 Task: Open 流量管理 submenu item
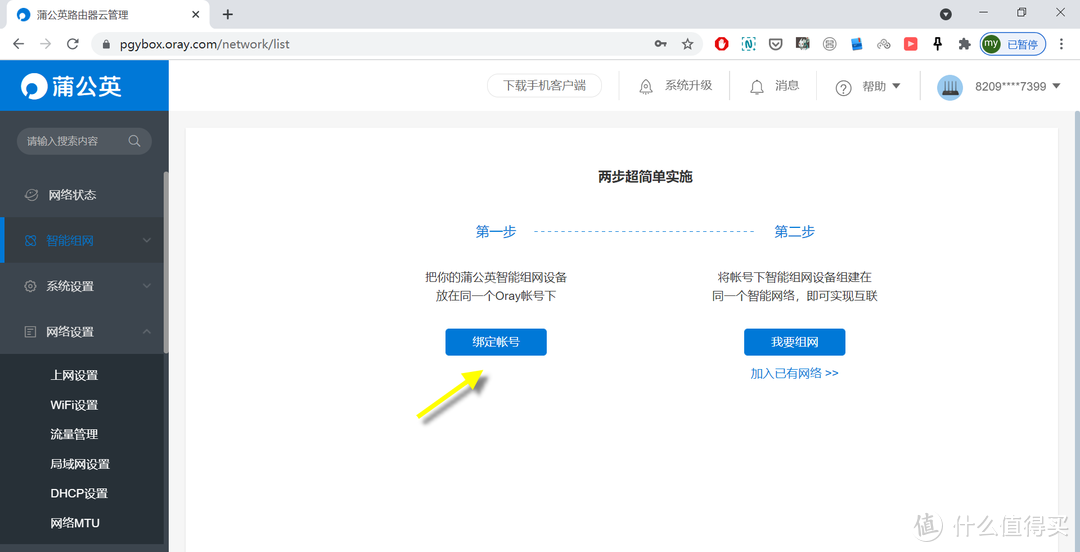coord(74,435)
